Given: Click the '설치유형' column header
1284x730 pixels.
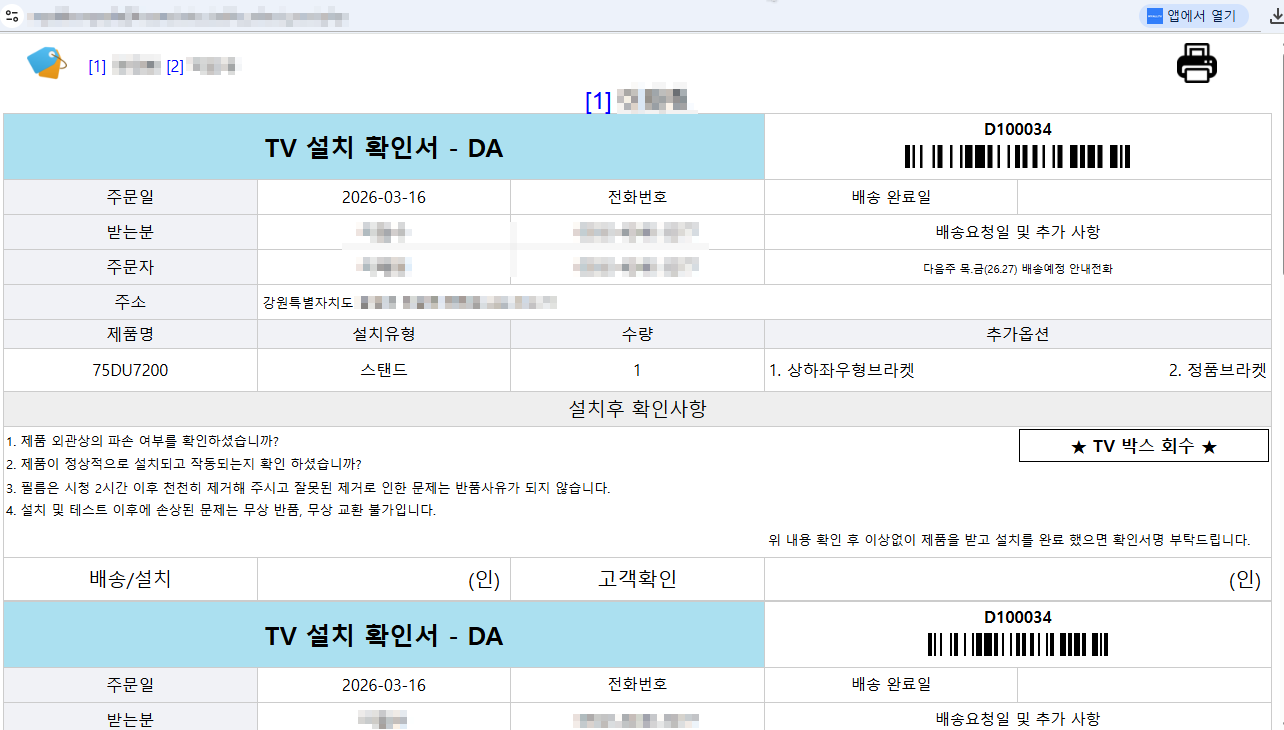Looking at the screenshot, I should tap(384, 334).
